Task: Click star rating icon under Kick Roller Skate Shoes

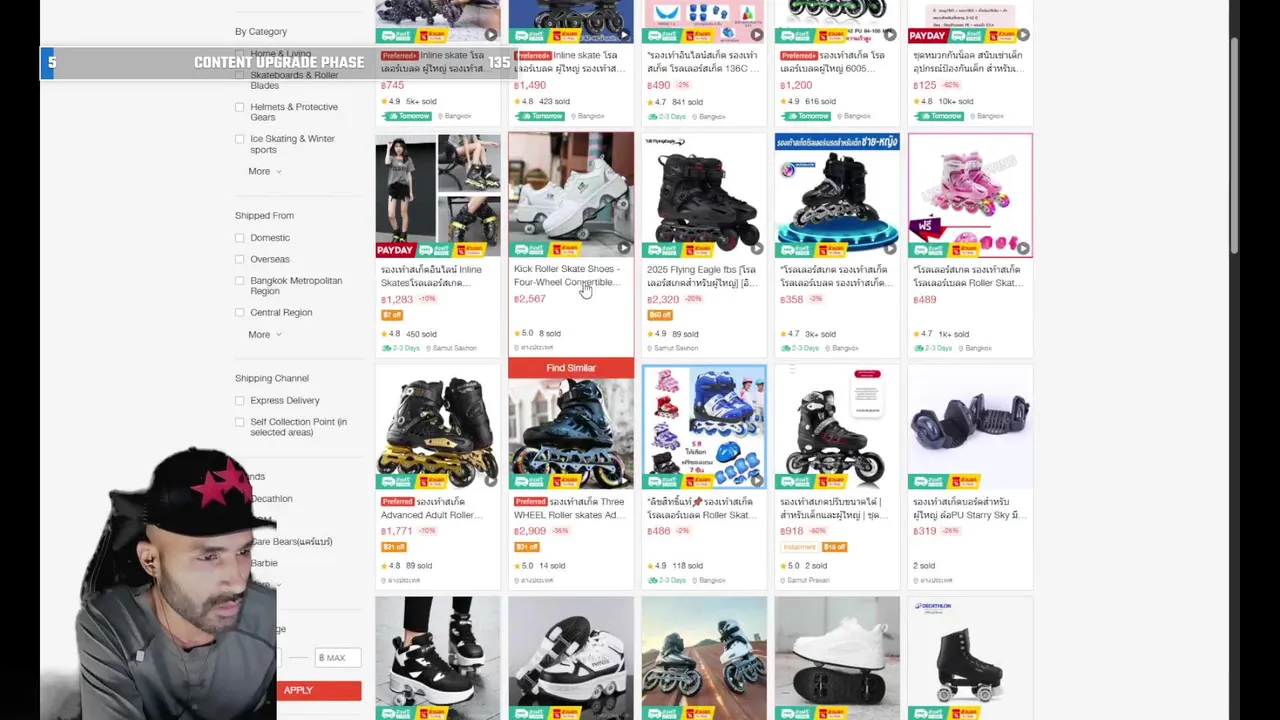Action: click(517, 333)
